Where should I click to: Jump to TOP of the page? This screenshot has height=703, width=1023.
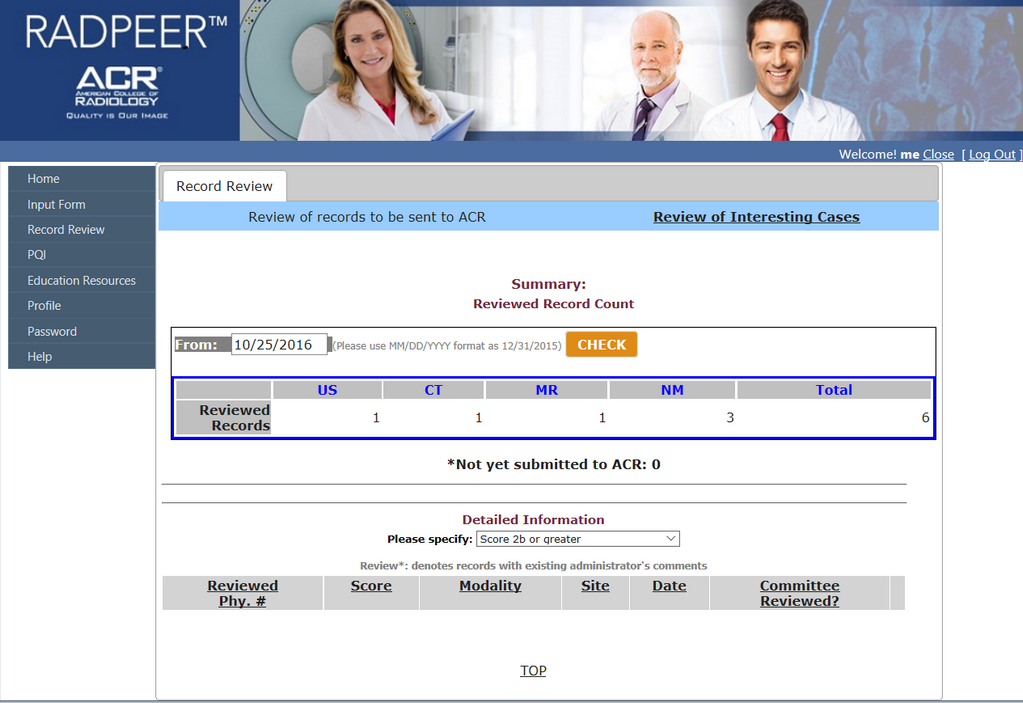[533, 671]
